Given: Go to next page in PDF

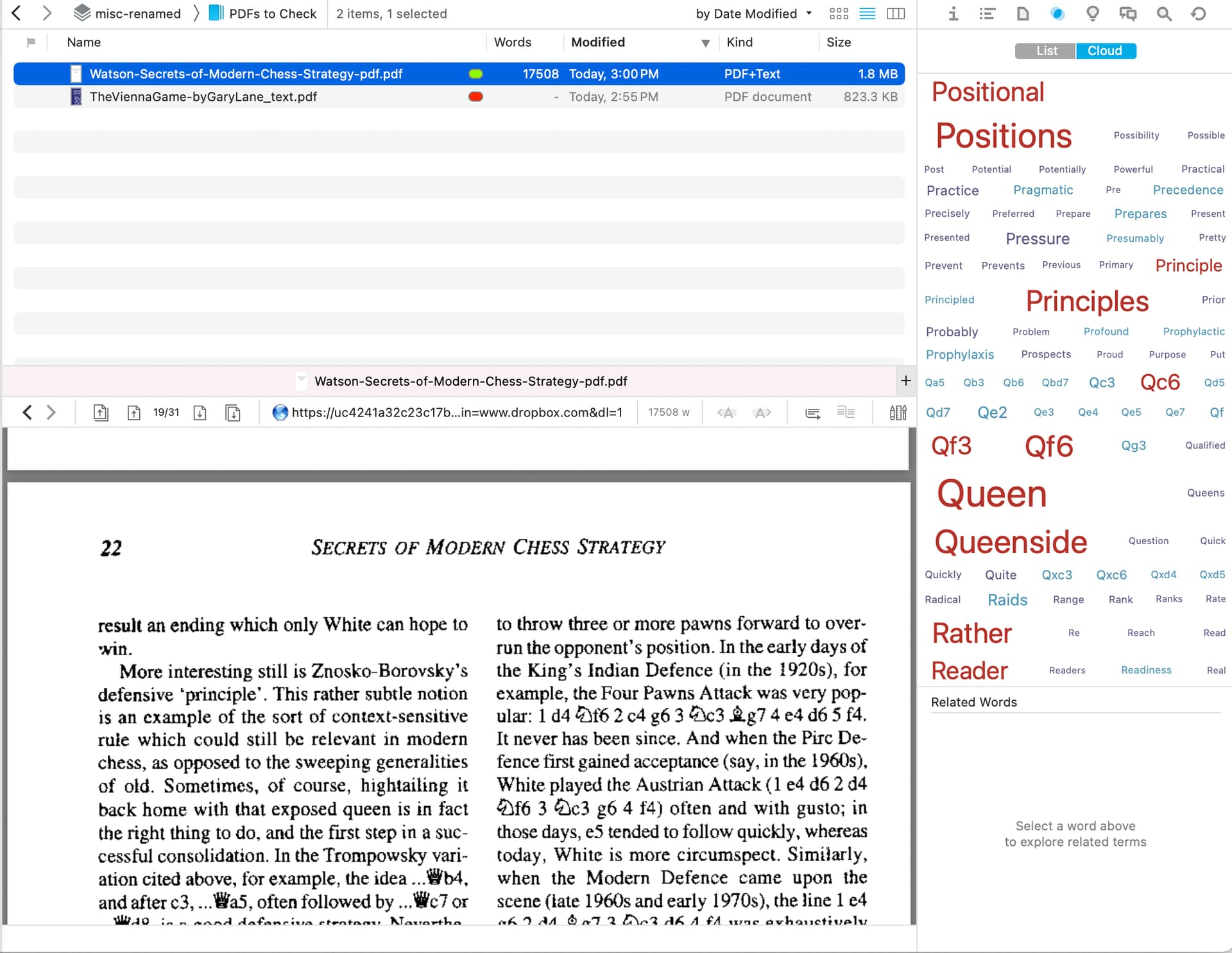Looking at the screenshot, I should click(x=200, y=413).
